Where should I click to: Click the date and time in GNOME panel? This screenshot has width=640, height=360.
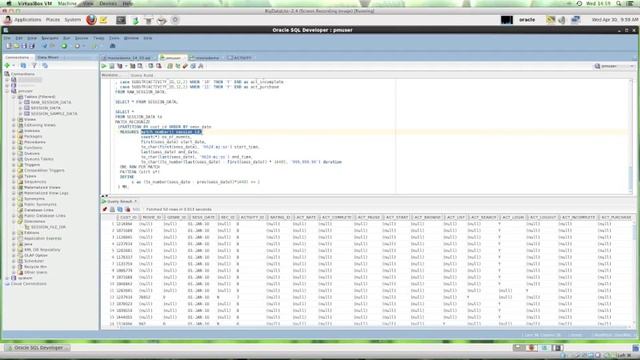click(x=615, y=20)
